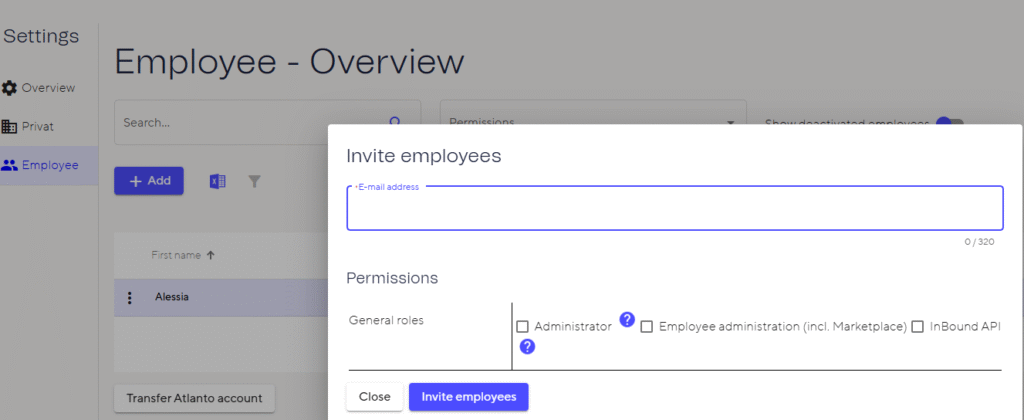Open the Employee settings section
The image size is (1024, 420).
(x=49, y=165)
